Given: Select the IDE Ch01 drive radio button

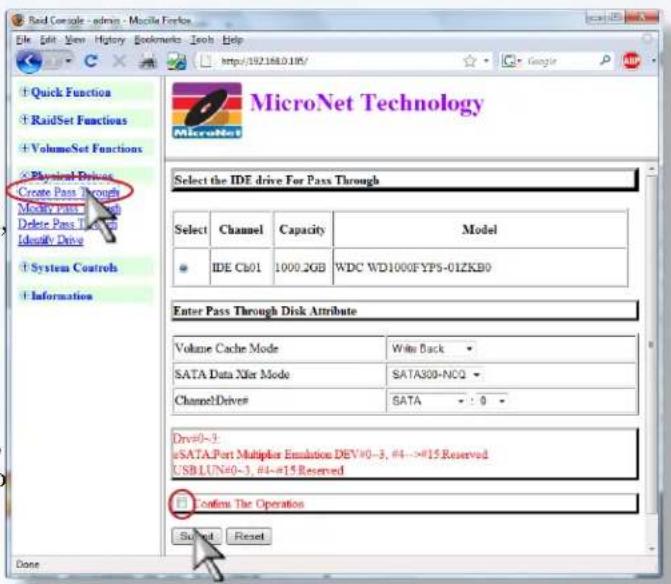Looking at the screenshot, I should coord(184,268).
